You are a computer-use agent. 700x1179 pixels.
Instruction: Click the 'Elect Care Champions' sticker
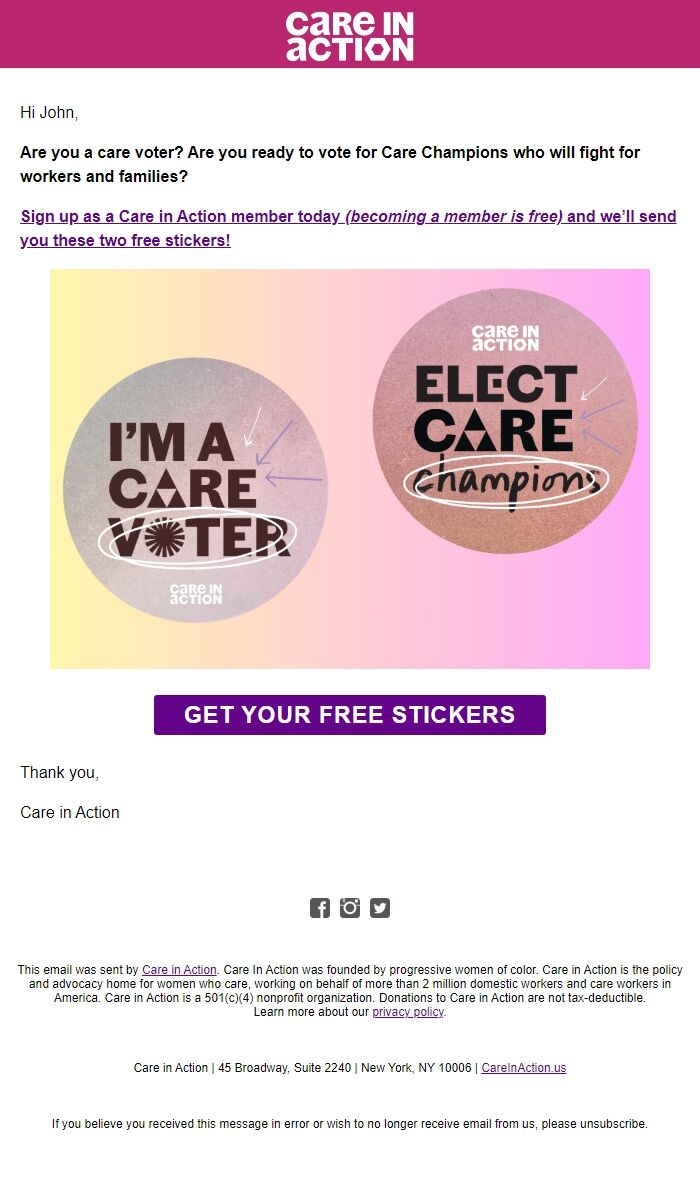[505, 420]
